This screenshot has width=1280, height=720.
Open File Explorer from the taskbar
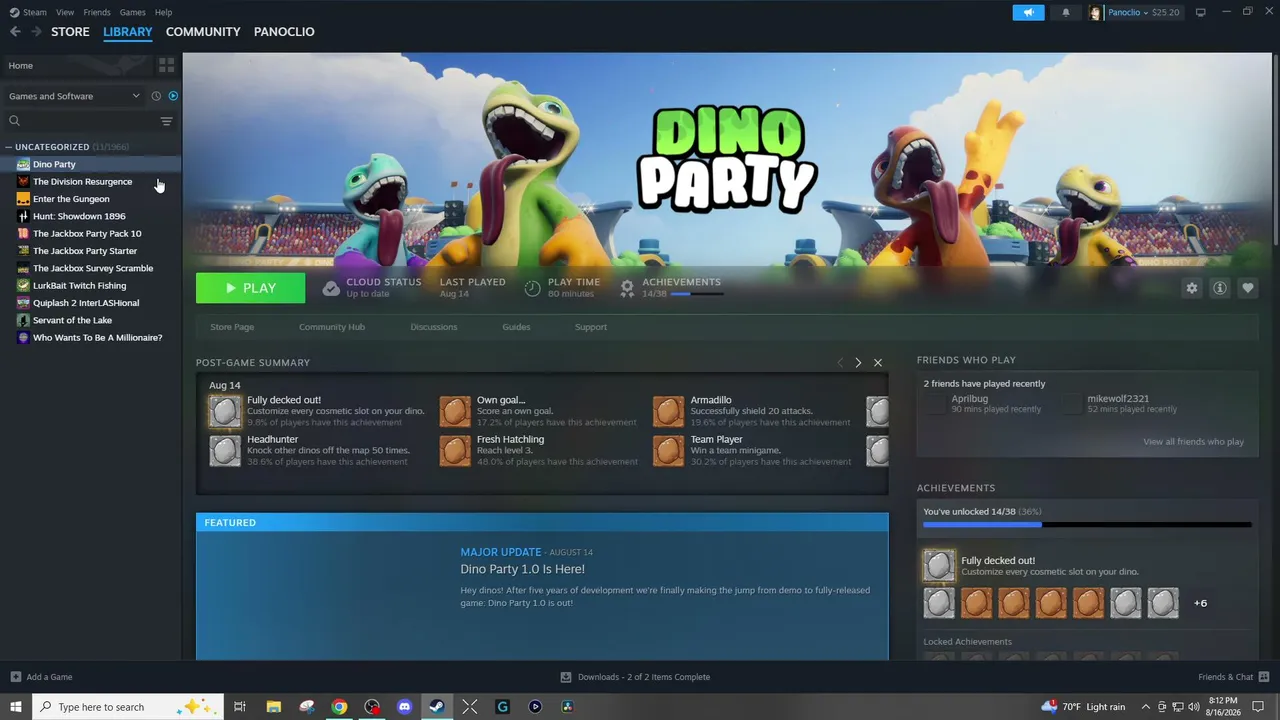pyautogui.click(x=274, y=707)
